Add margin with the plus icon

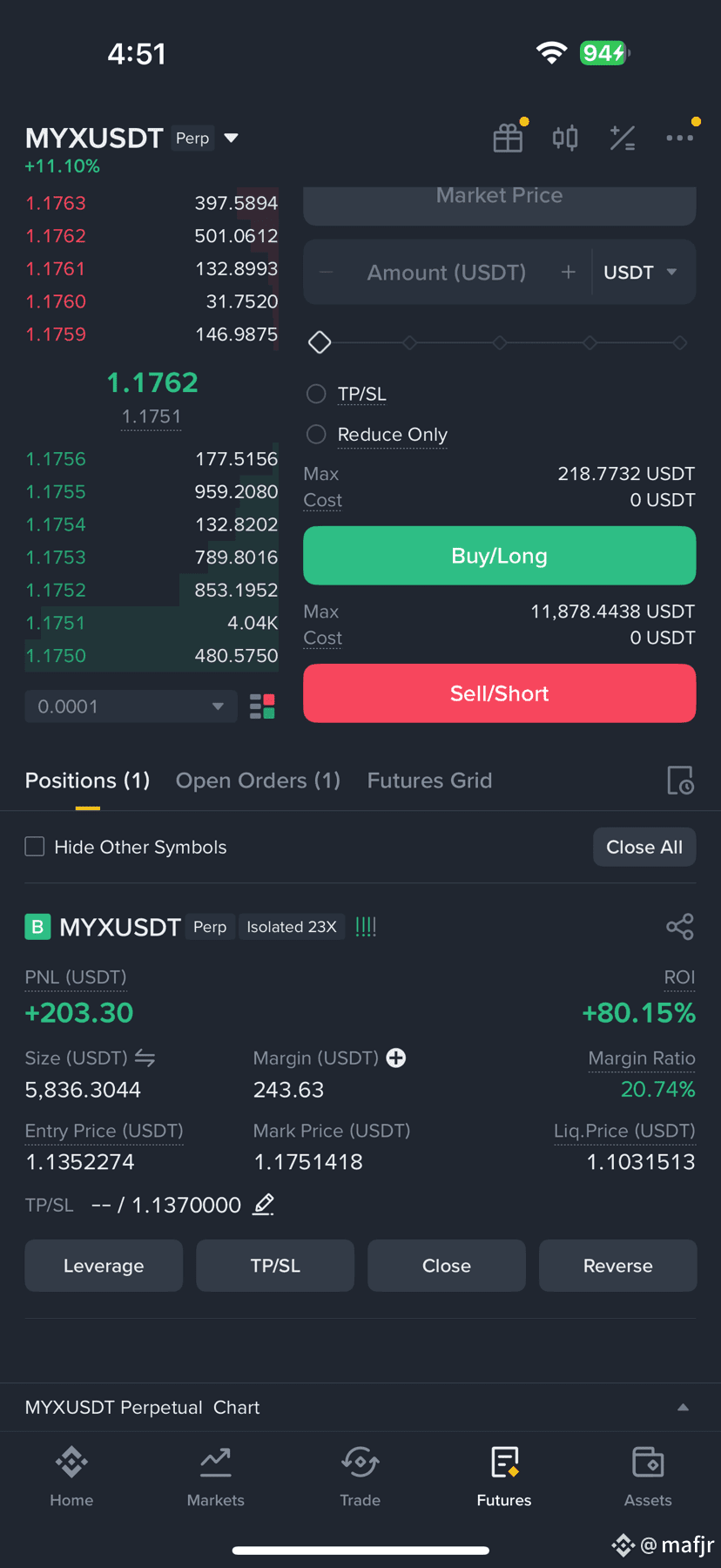tap(396, 1058)
